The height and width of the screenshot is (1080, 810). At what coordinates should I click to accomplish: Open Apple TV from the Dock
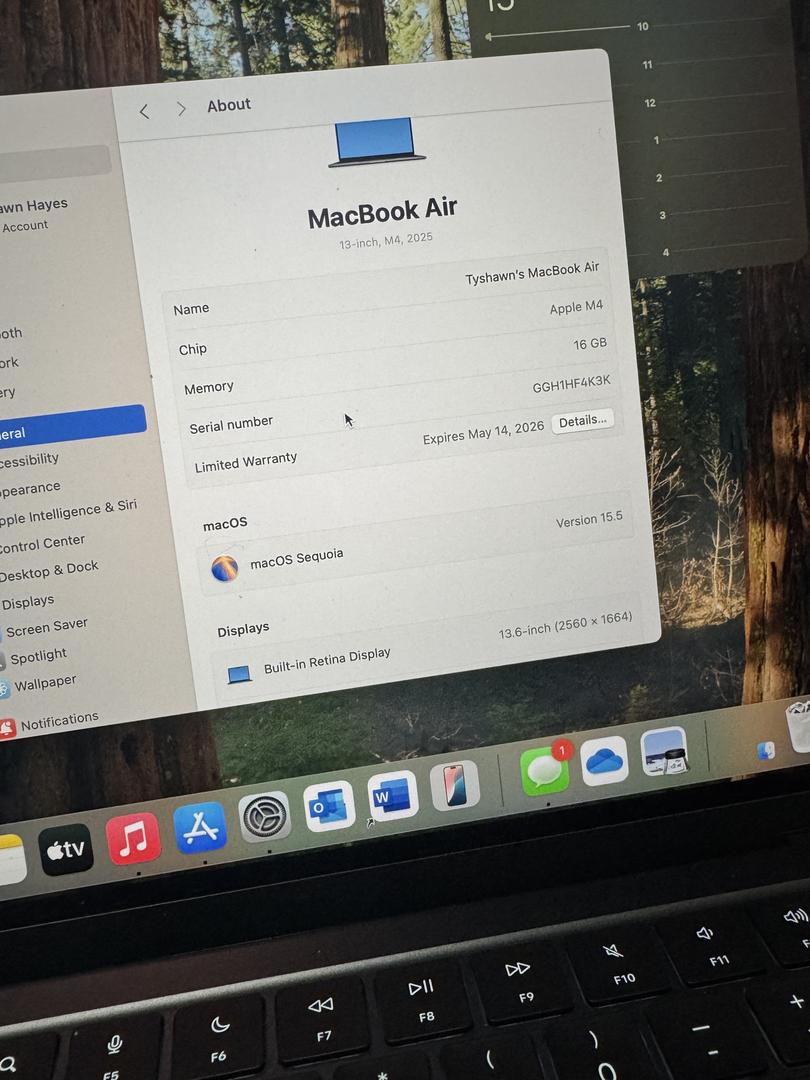tap(66, 849)
